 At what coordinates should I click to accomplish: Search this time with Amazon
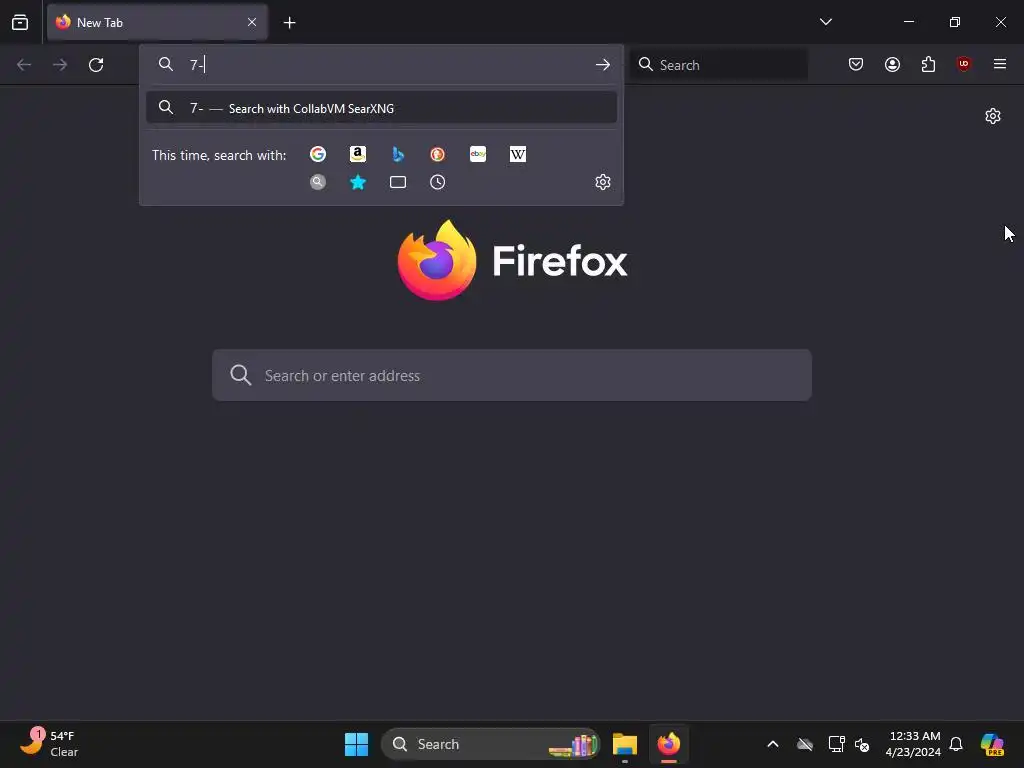358,154
